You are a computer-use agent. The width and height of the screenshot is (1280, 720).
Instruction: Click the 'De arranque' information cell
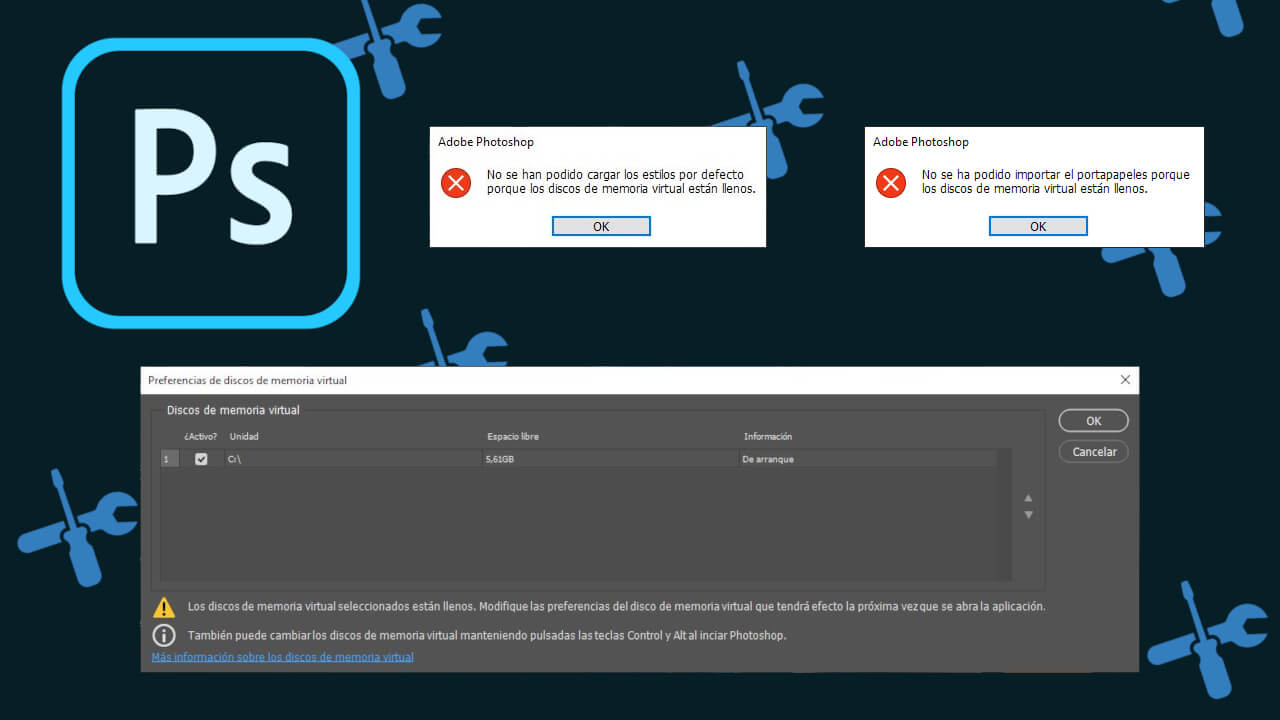pos(768,459)
